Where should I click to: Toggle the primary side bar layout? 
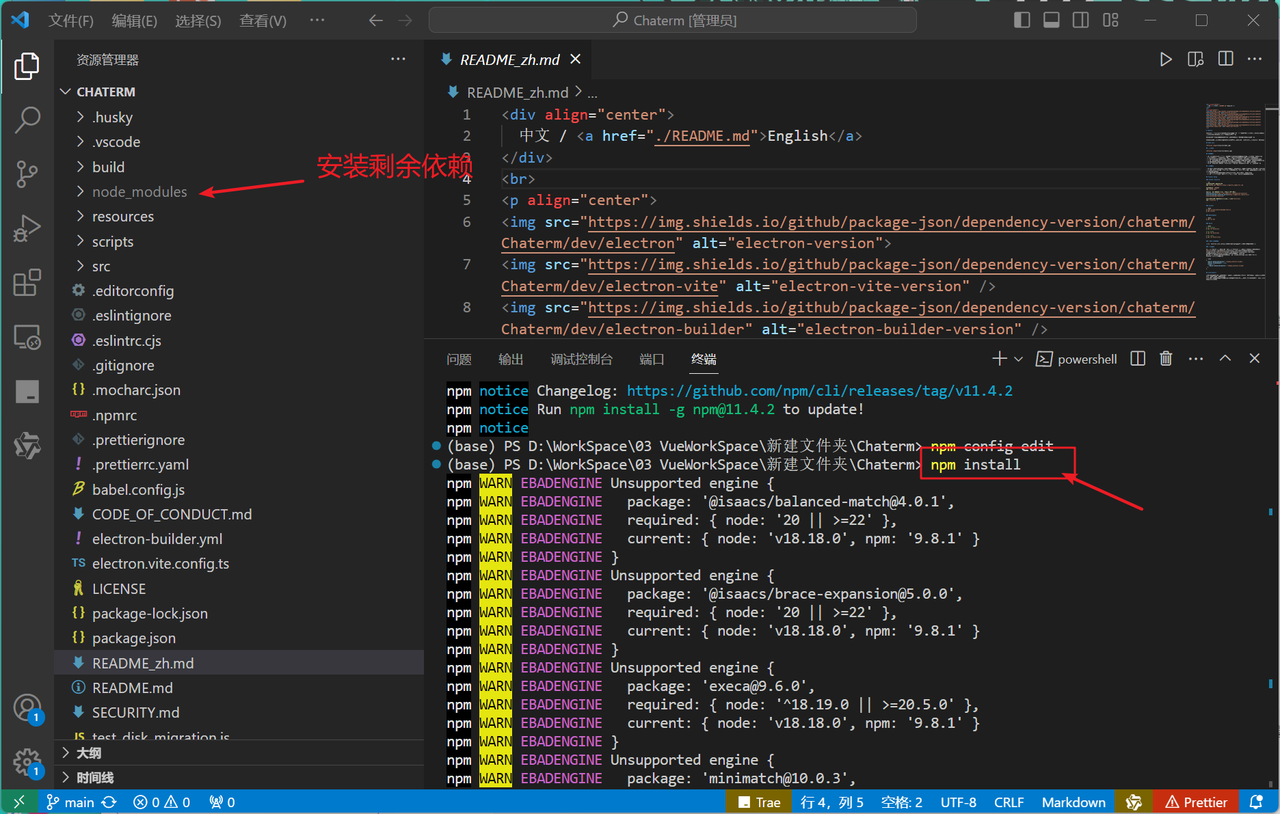click(x=1021, y=21)
